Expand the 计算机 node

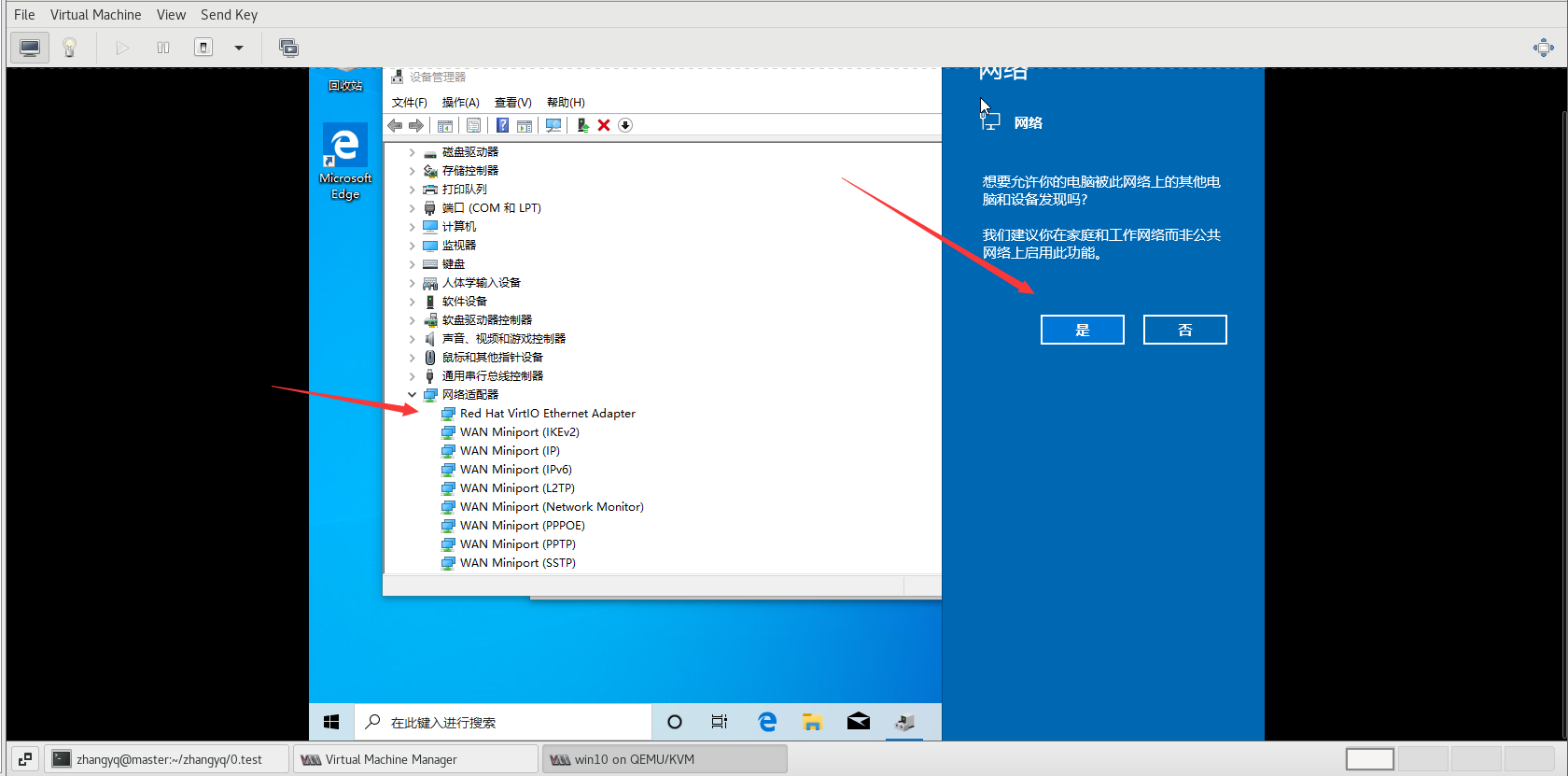coord(412,227)
